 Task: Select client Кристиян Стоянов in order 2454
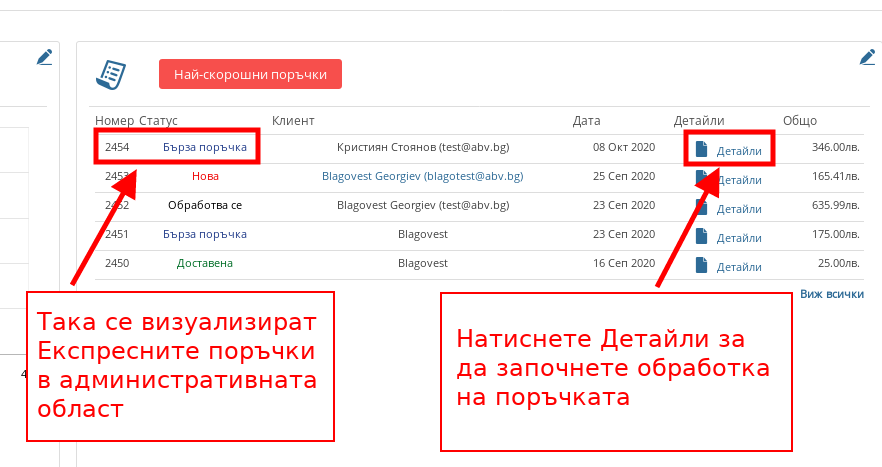(422, 147)
